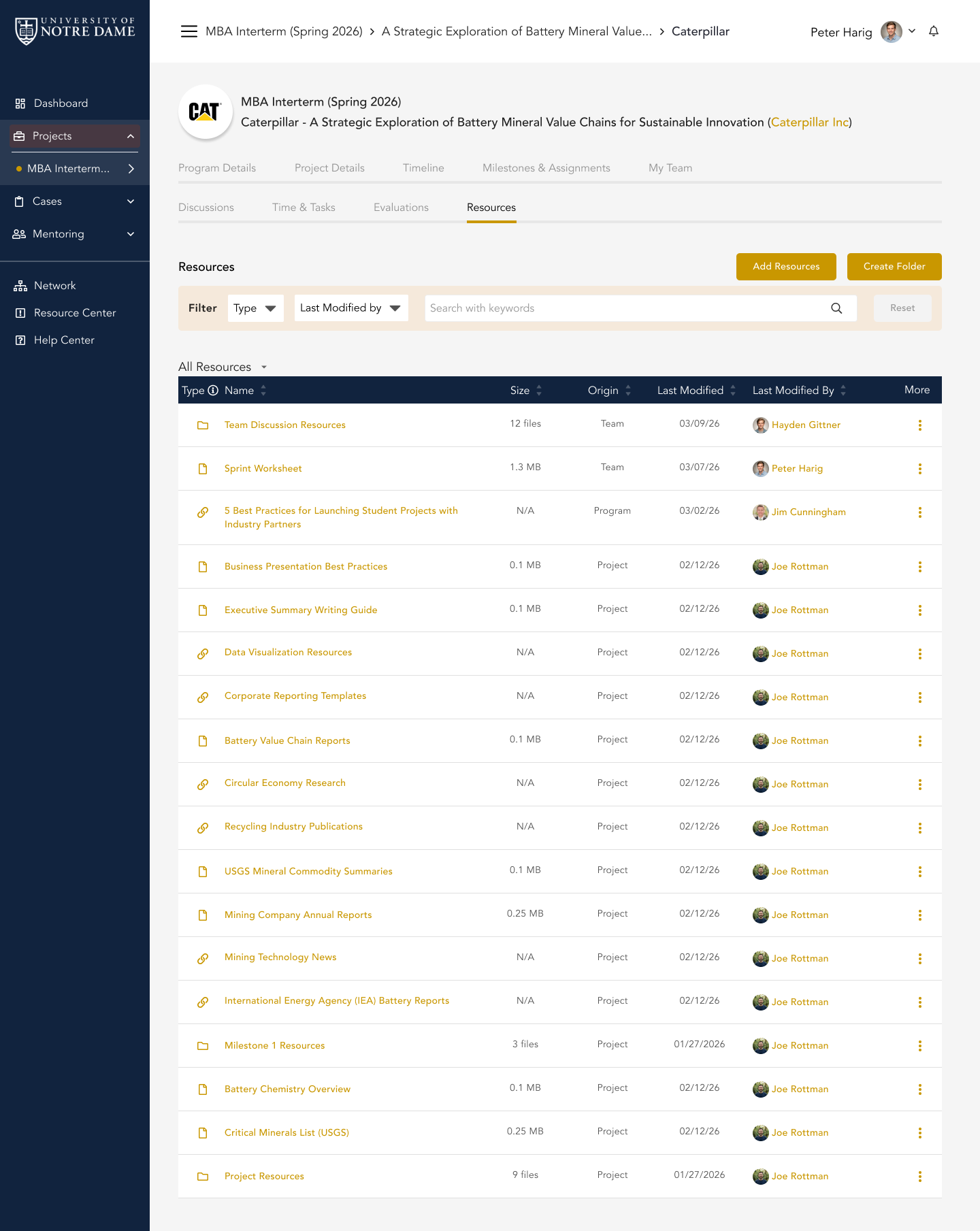Open the USGS Mineral Commodity Summaries resource

(x=308, y=872)
